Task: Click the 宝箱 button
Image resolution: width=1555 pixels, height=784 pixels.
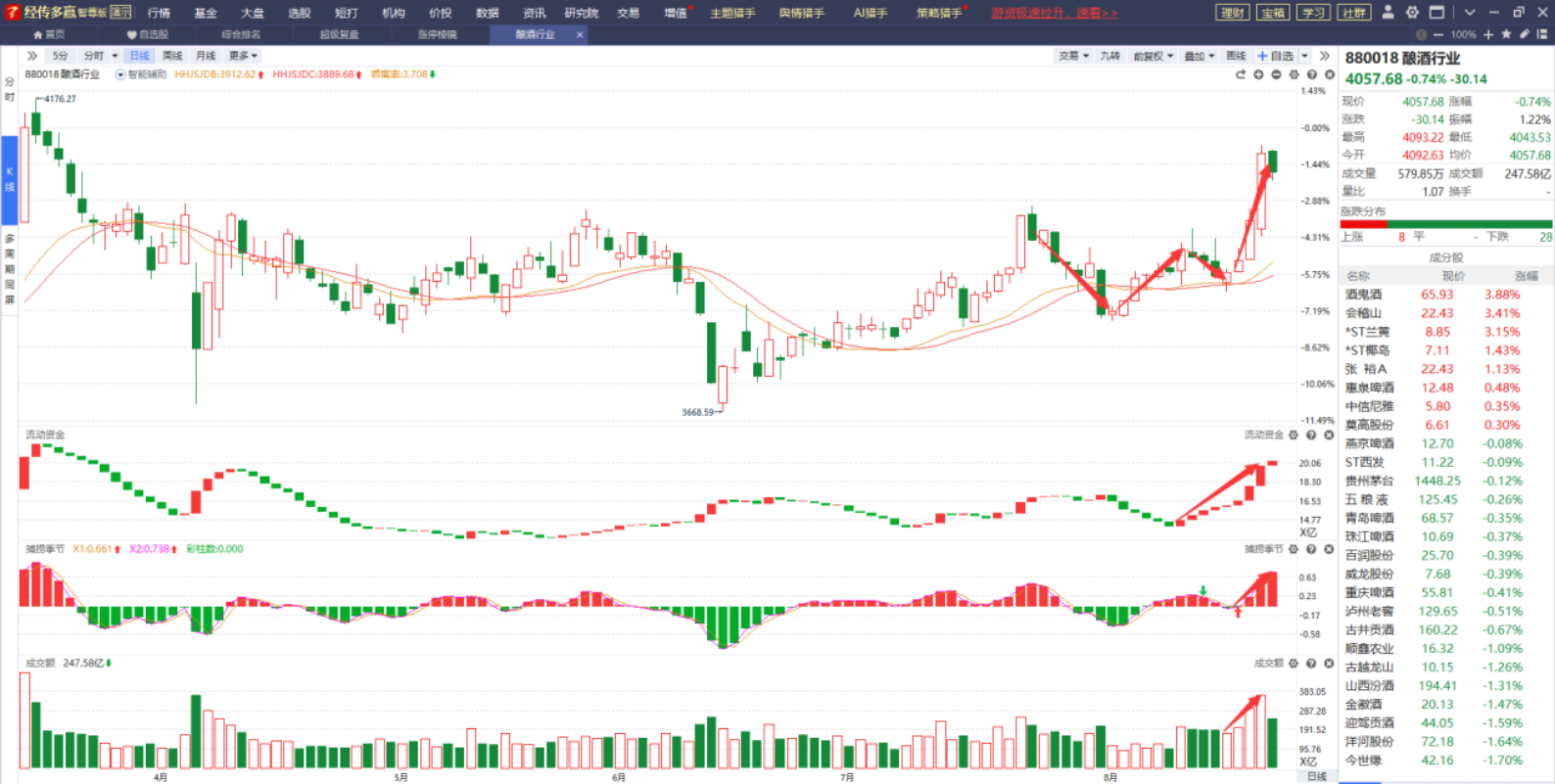Action: [x=1272, y=13]
